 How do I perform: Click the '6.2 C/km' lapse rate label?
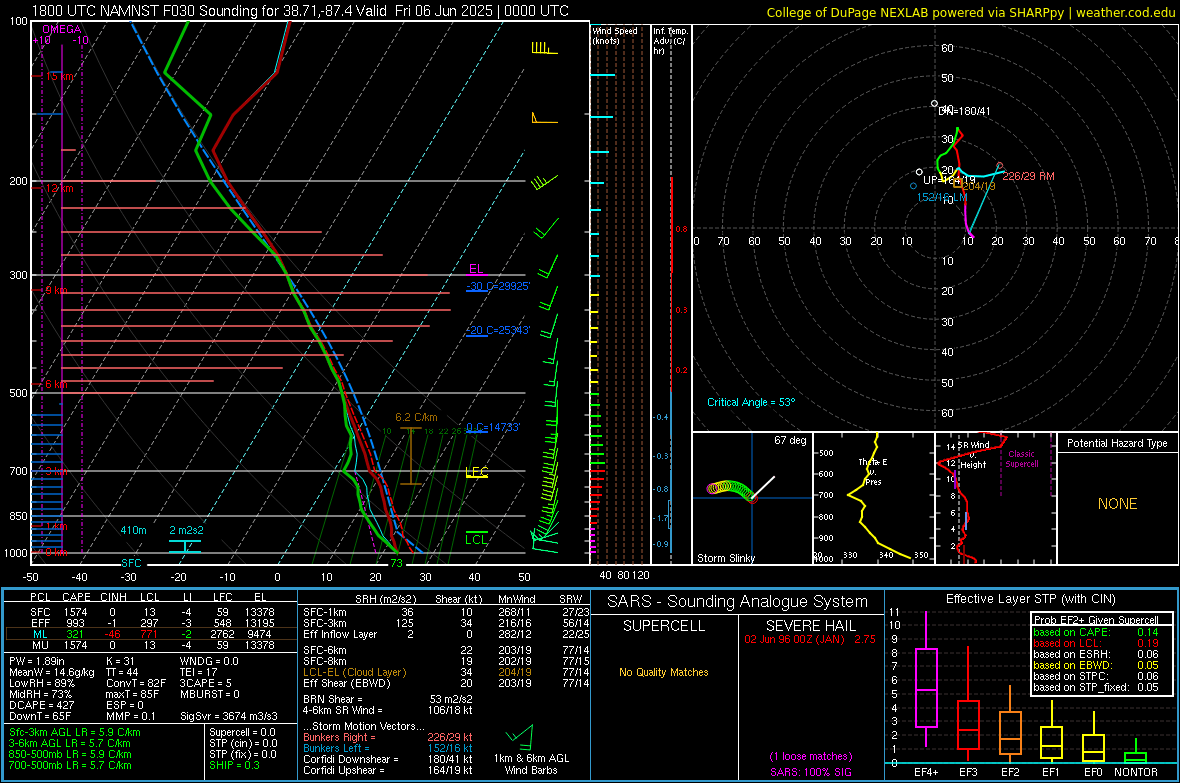(416, 417)
